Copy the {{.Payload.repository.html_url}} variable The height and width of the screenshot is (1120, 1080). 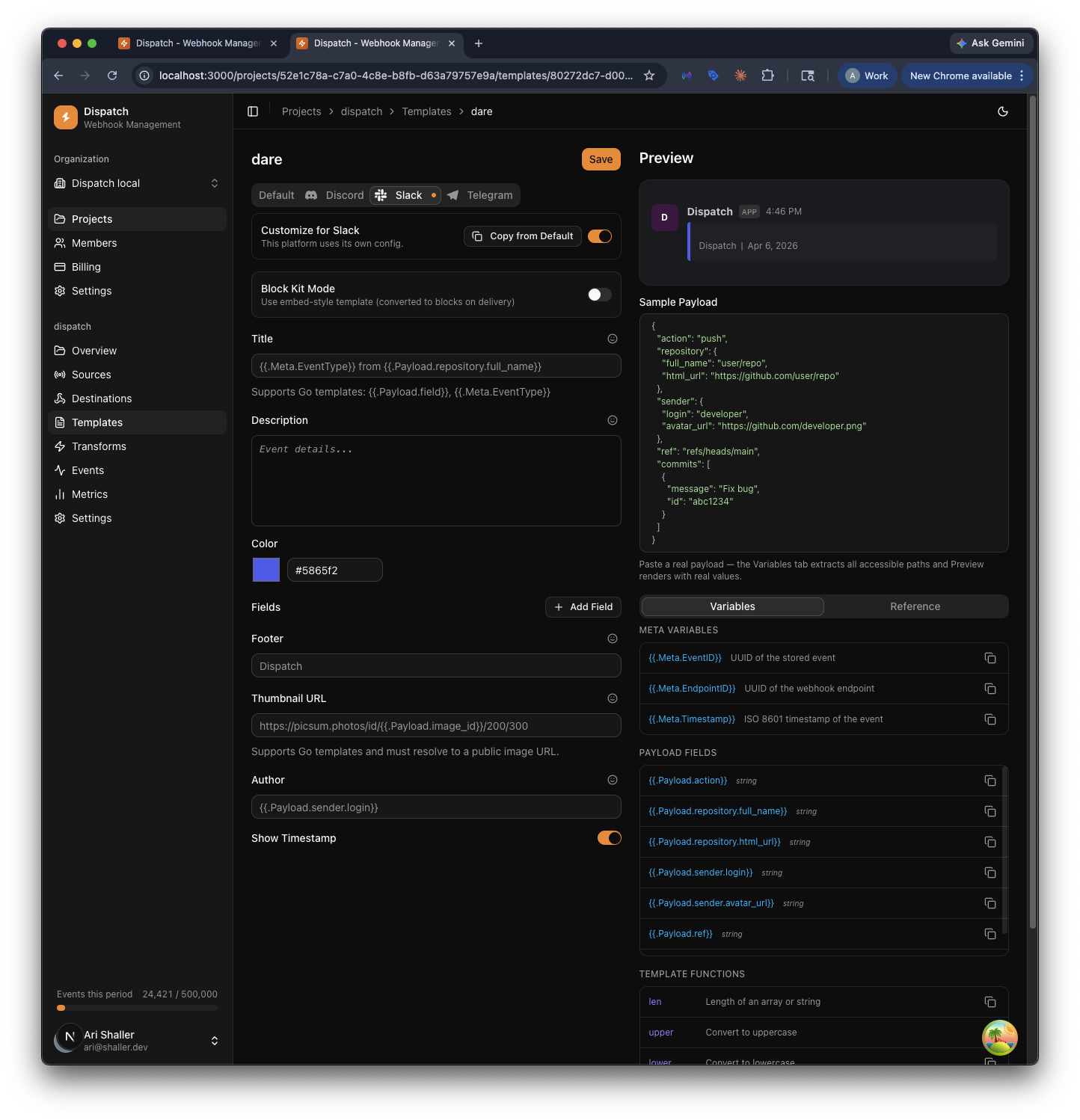[x=990, y=842]
